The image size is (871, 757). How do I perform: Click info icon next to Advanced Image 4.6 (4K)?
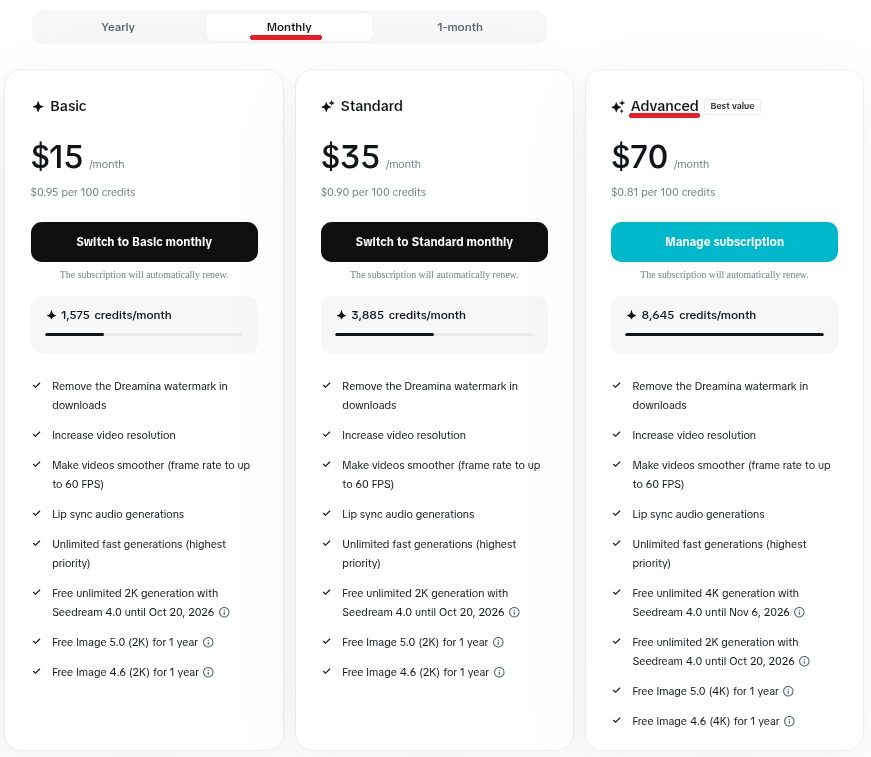coord(788,721)
